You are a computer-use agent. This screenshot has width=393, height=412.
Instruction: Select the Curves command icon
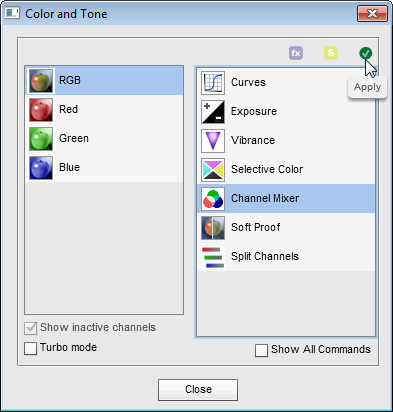pos(213,83)
